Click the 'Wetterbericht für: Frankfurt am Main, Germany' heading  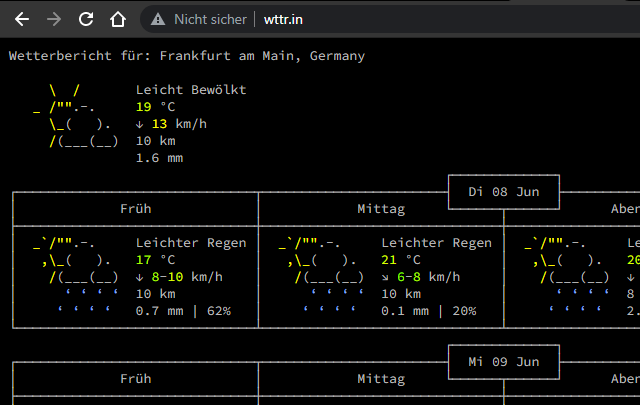187,56
